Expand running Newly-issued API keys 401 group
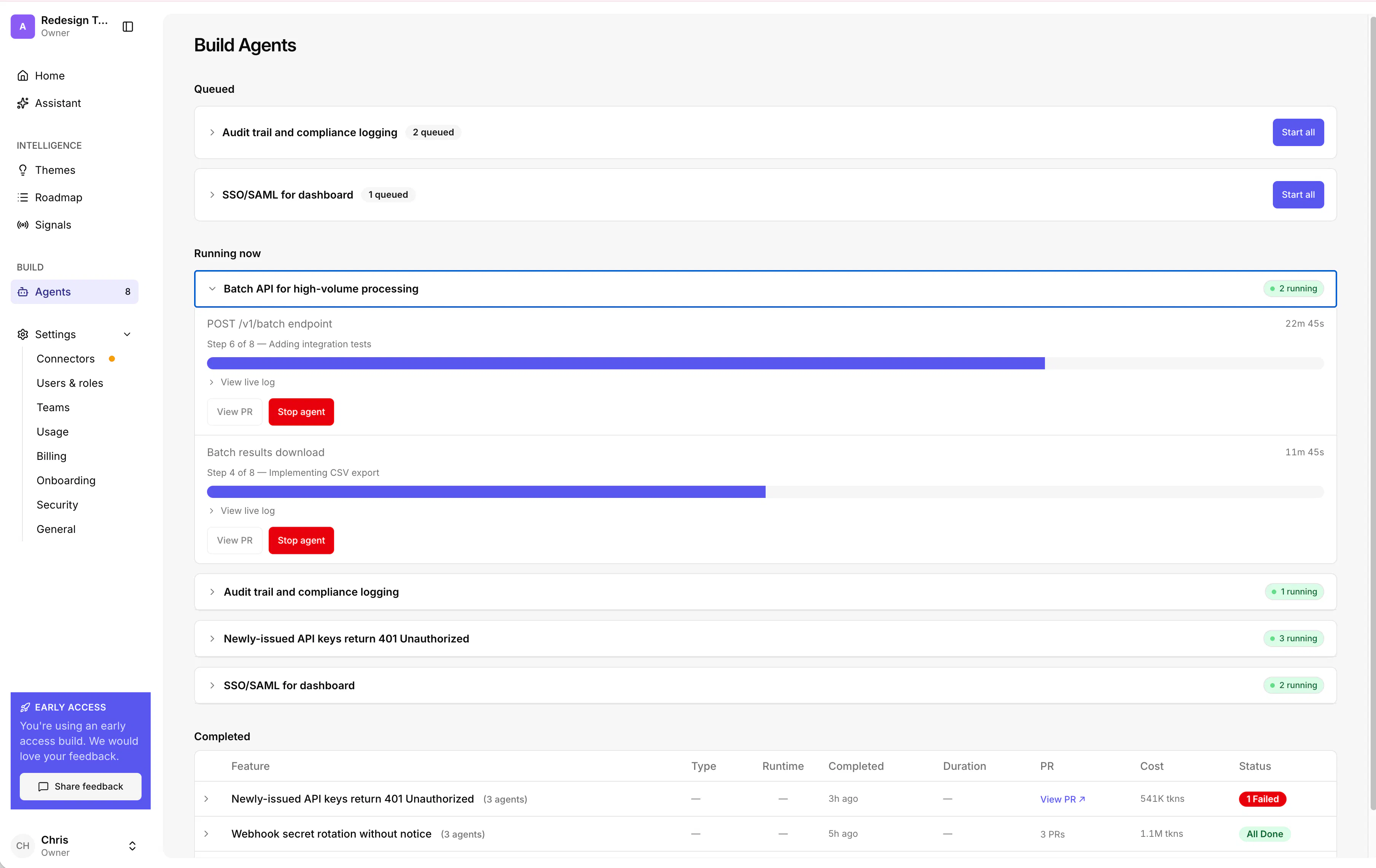The width and height of the screenshot is (1376, 868). 212,638
